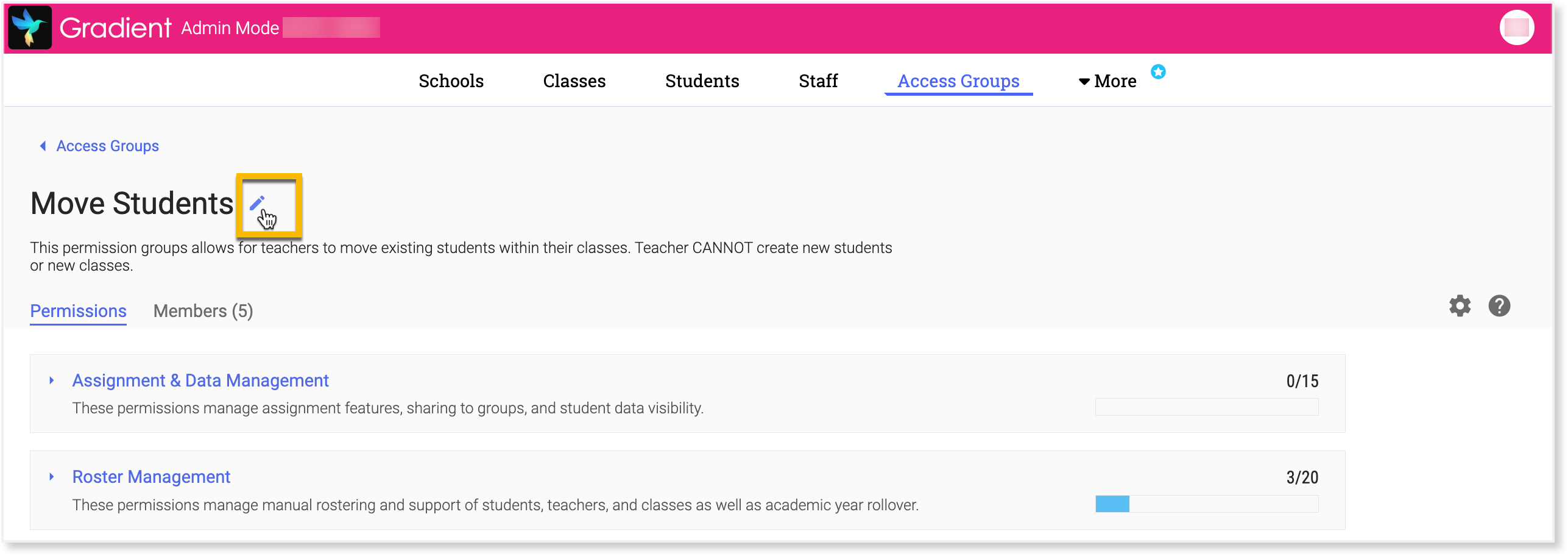Click the back arrow beside Access Groups
Screen dimensions: 1568x556
click(42, 146)
